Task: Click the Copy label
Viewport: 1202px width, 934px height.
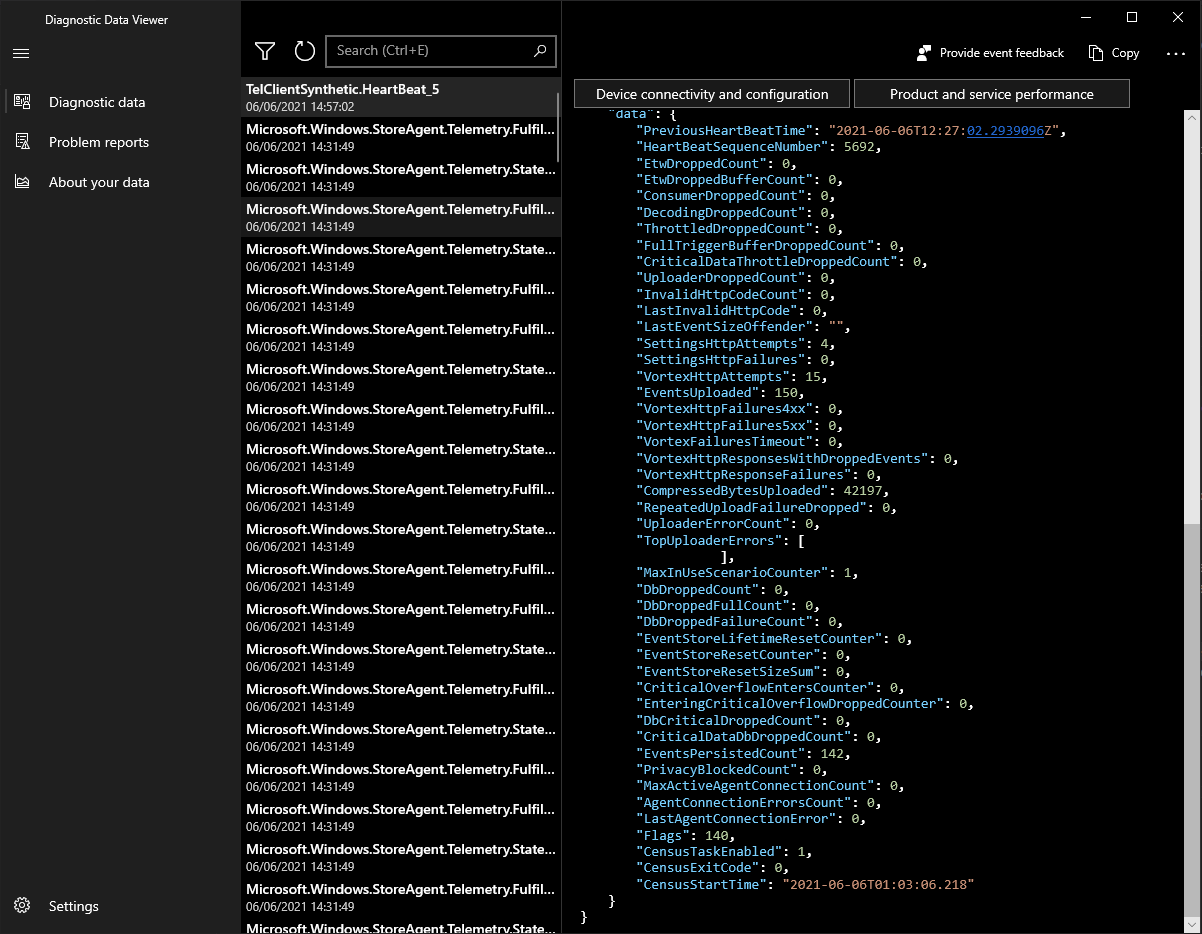Action: [x=1126, y=53]
